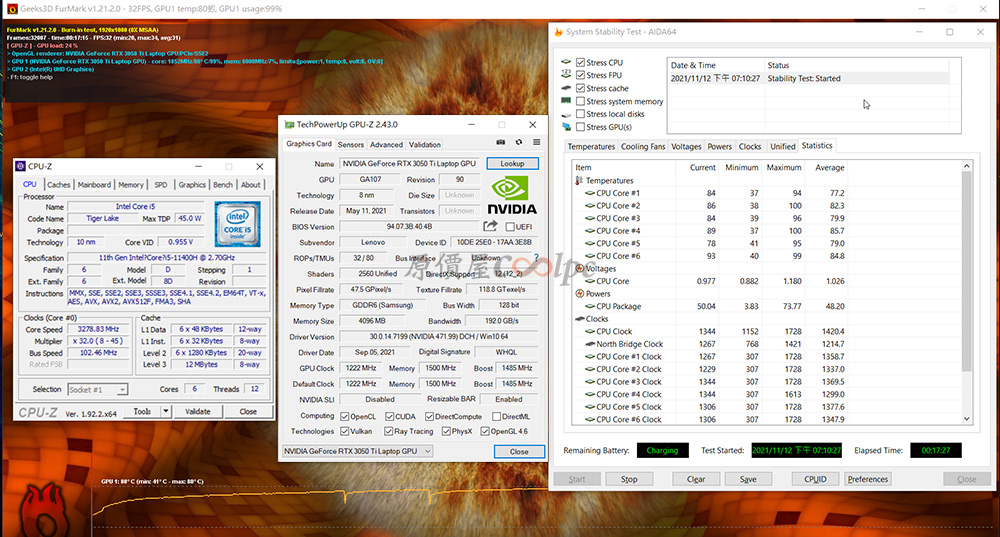
Task: Click the Stress cache icon in AIDA64
Action: click(566, 88)
